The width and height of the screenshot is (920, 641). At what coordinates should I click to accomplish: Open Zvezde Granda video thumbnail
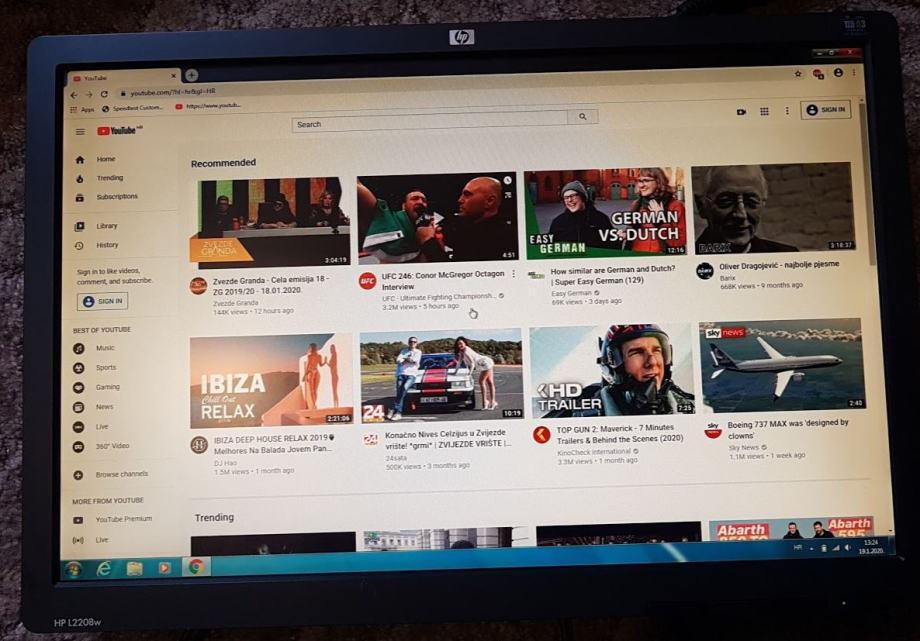270,222
